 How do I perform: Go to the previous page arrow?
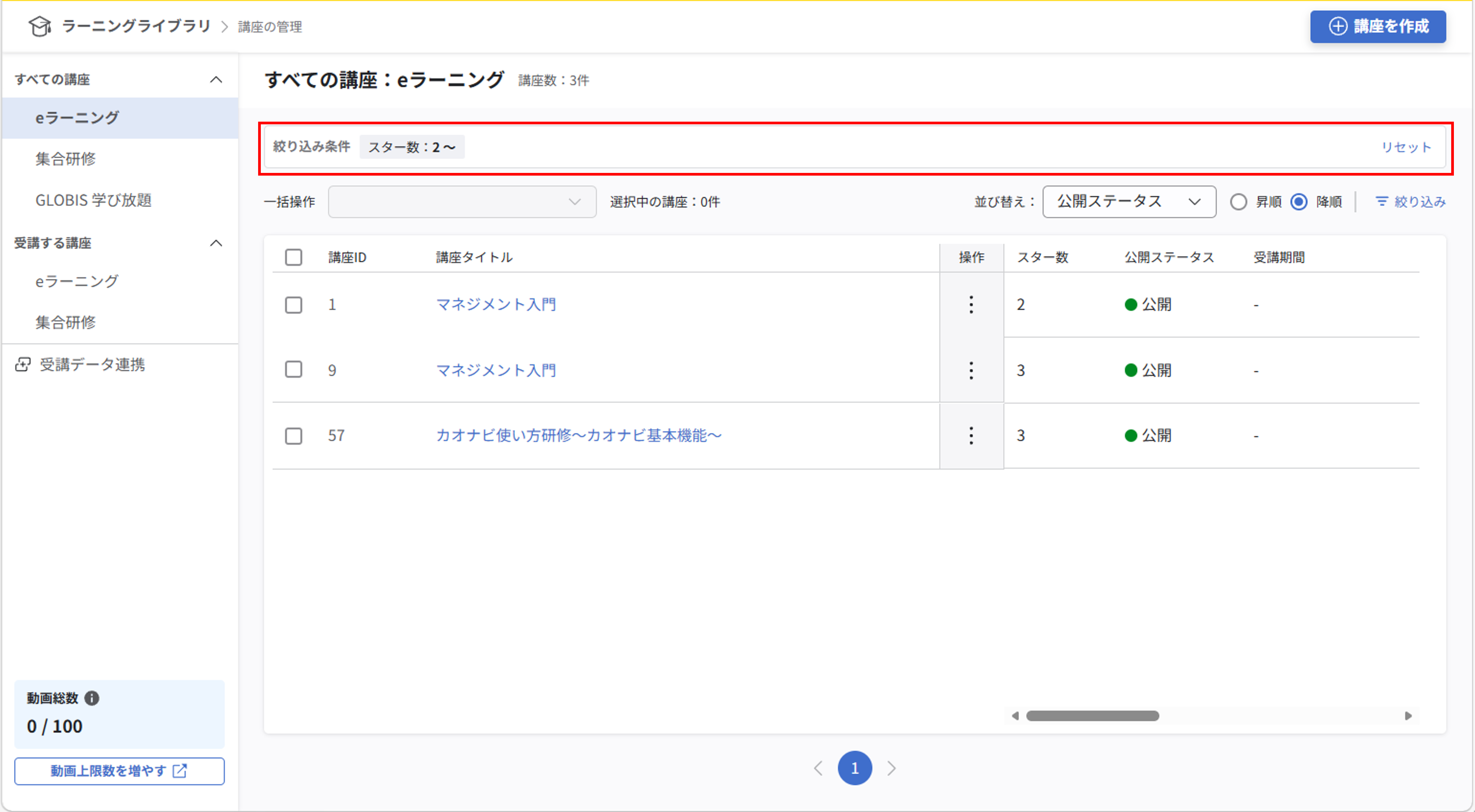(x=818, y=768)
